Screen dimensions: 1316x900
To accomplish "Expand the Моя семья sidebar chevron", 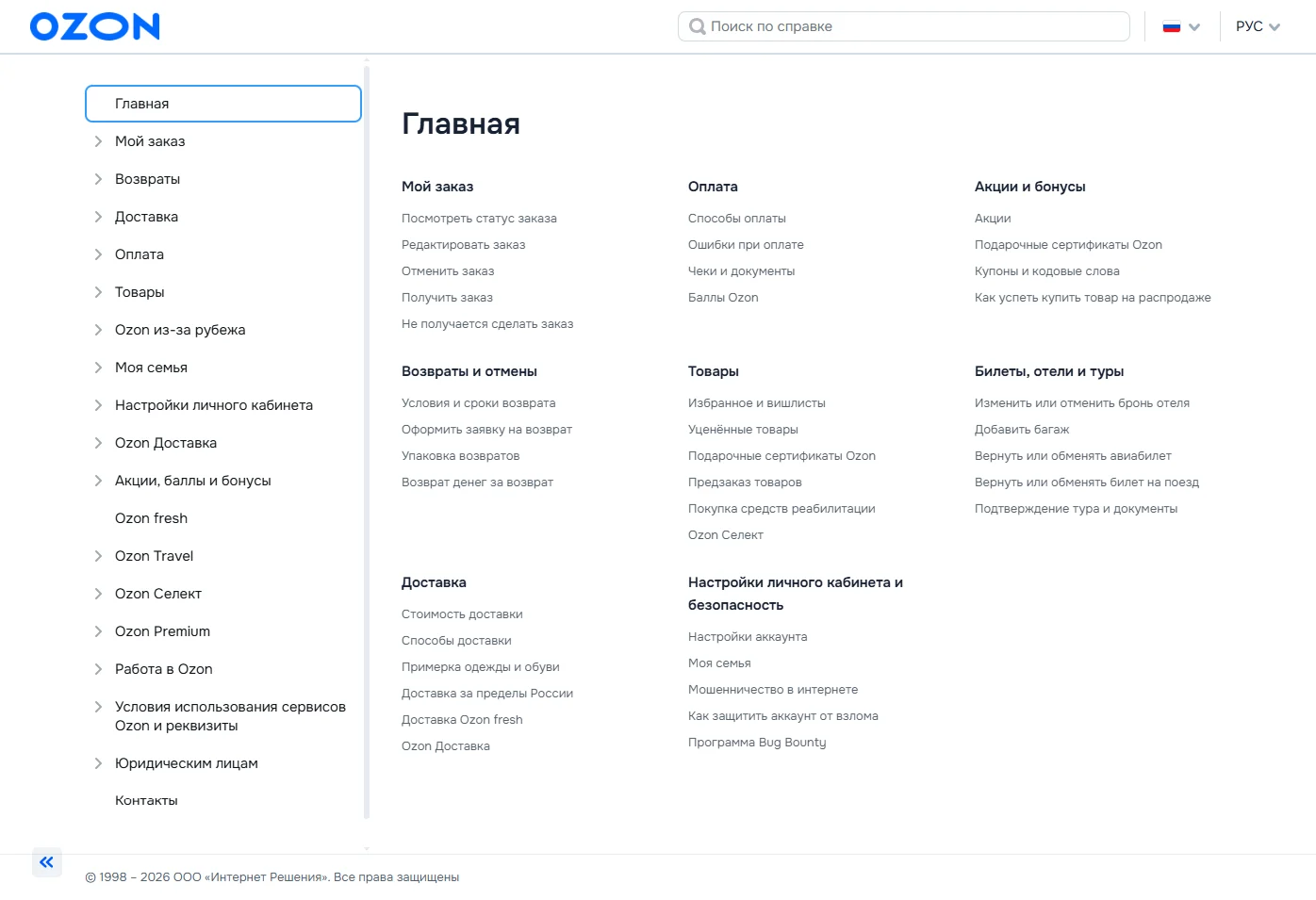I will tap(98, 368).
